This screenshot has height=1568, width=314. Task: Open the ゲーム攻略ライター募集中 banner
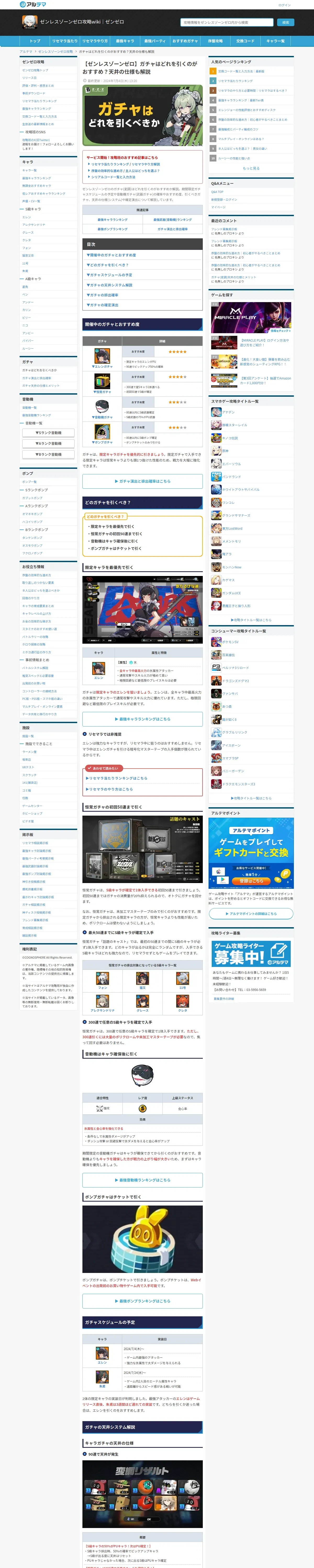pos(251,954)
